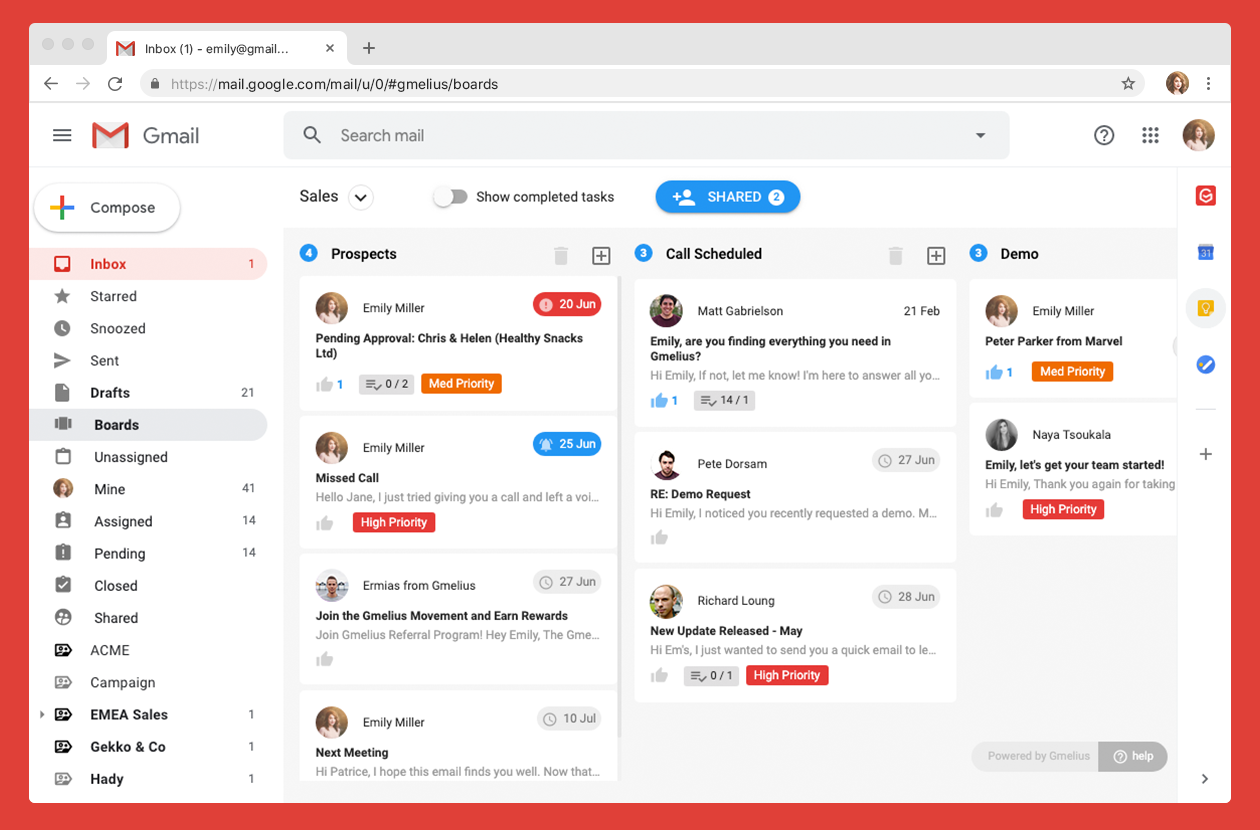Viewport: 1260px width, 830px height.
Task: Click the Gmail logo
Action: coord(146,135)
